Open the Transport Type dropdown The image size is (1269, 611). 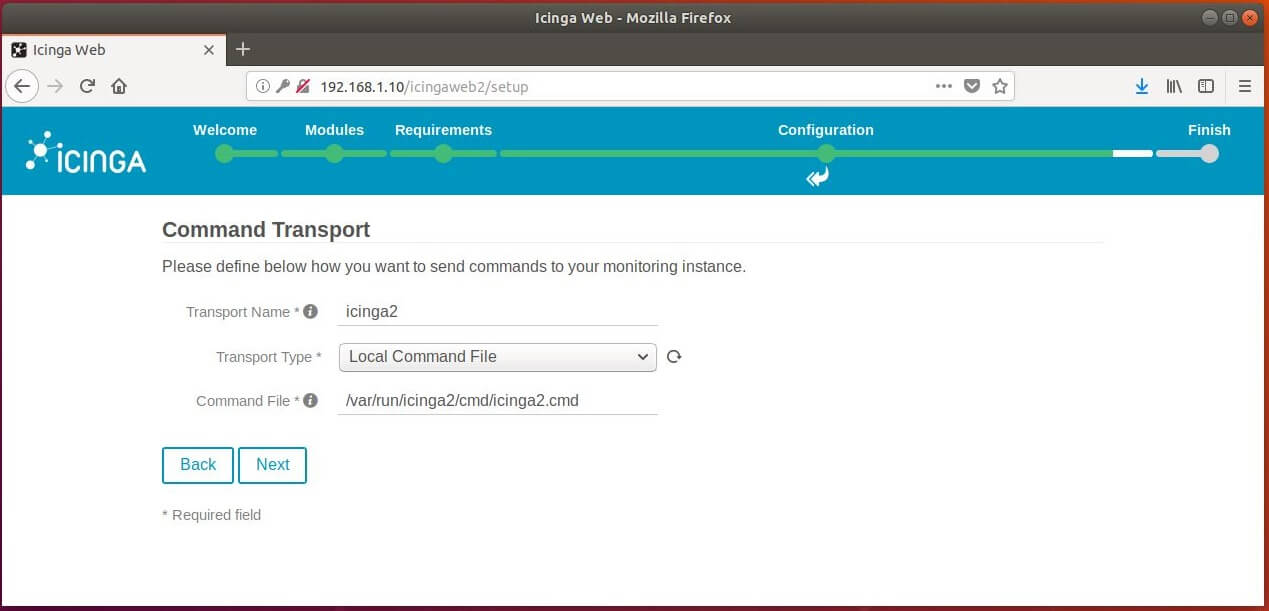point(498,357)
